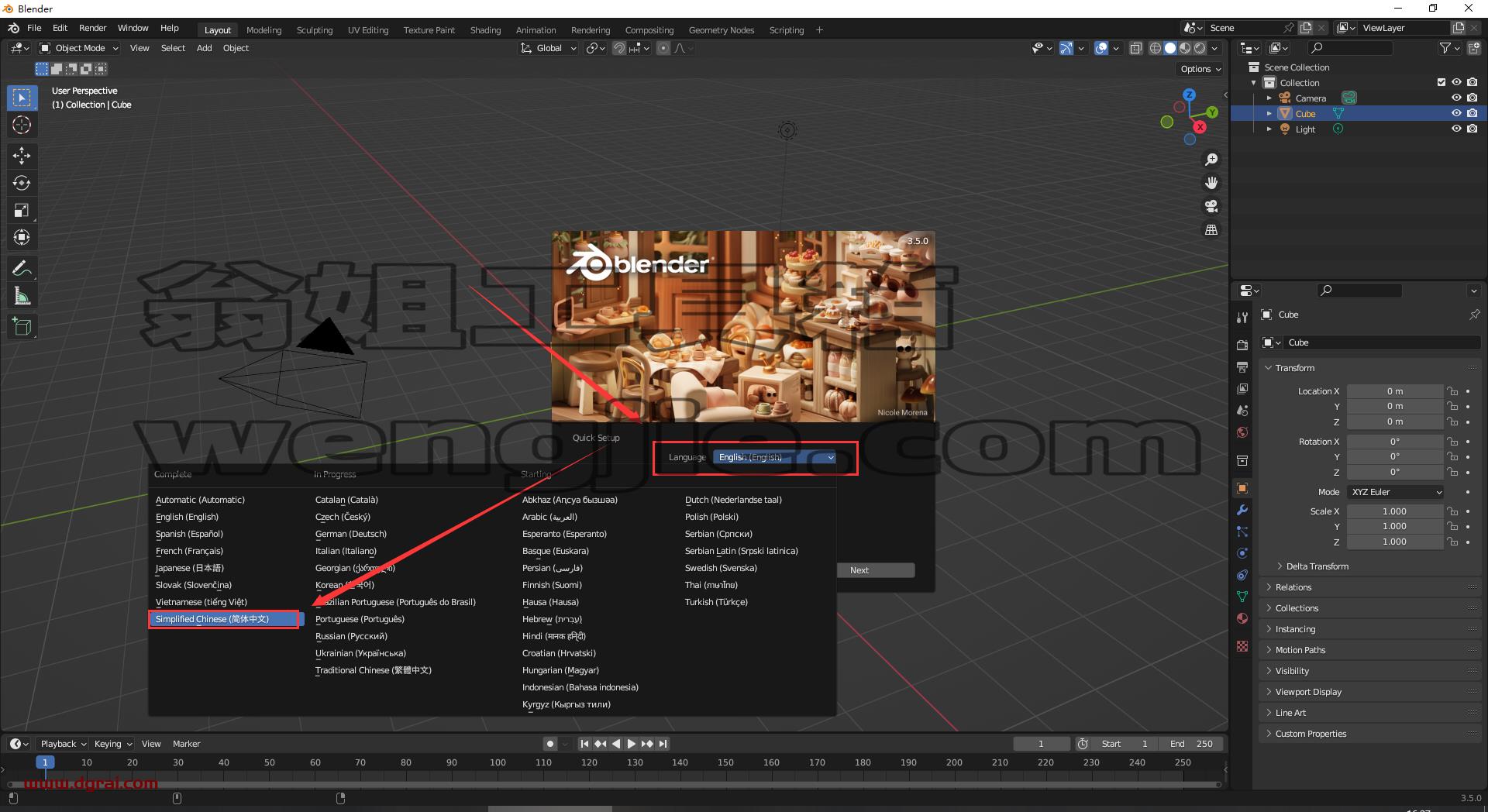Viewport: 1488px width, 812px height.
Task: Open the Scene properties tab
Action: coord(1242,411)
